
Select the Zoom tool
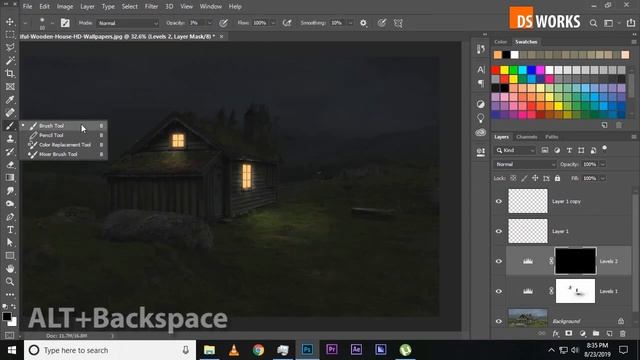pyautogui.click(x=10, y=282)
